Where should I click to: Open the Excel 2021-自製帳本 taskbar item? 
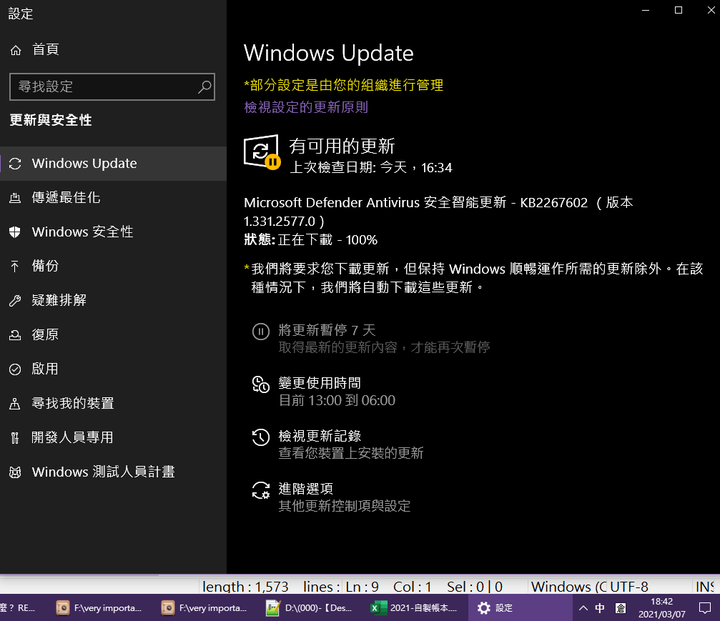click(x=415, y=608)
